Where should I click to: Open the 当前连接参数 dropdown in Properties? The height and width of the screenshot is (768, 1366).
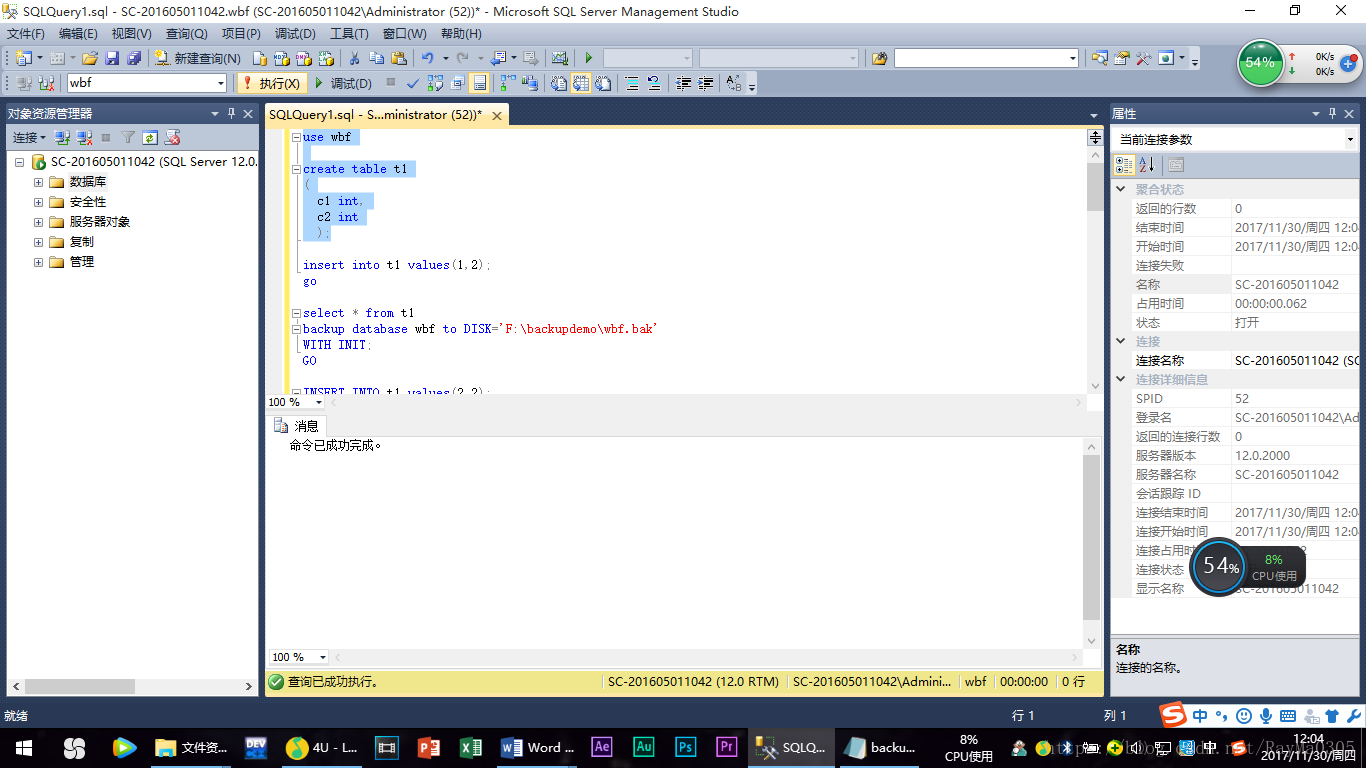1350,139
